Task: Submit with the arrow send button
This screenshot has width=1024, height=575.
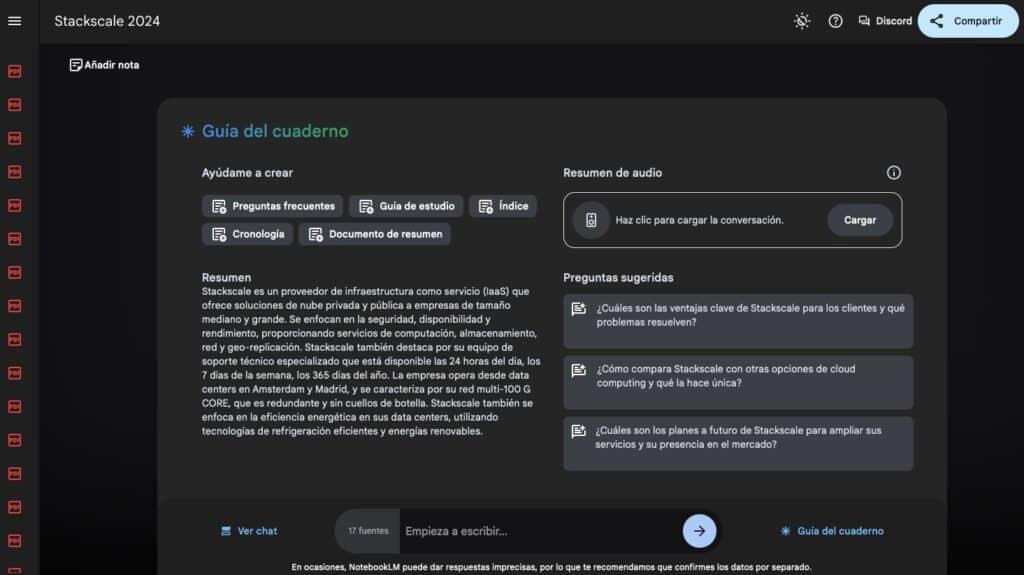Action: (x=699, y=531)
